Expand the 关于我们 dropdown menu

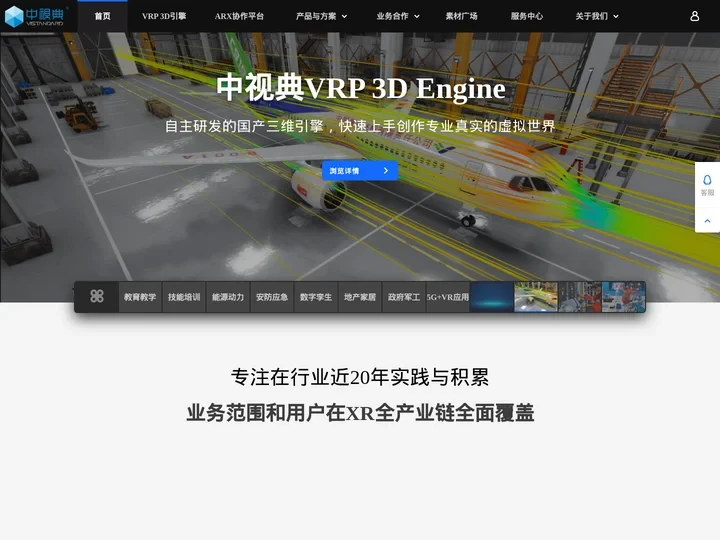[x=597, y=16]
